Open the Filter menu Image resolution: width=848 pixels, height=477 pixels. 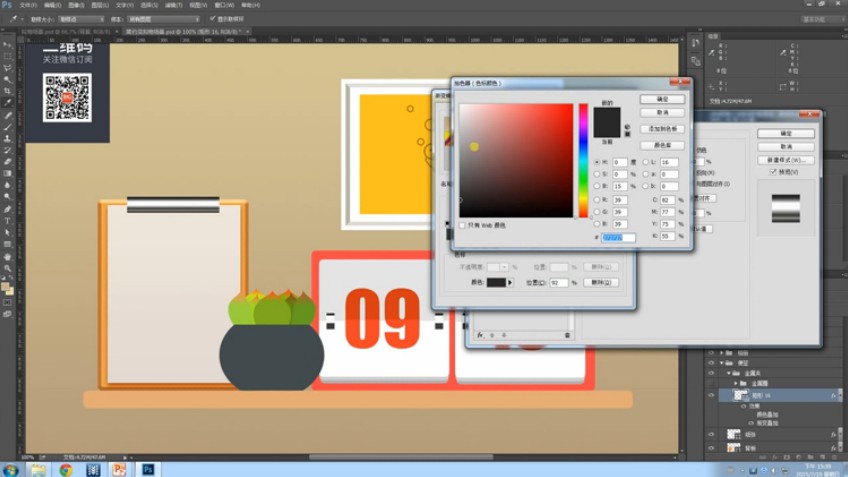tap(173, 5)
